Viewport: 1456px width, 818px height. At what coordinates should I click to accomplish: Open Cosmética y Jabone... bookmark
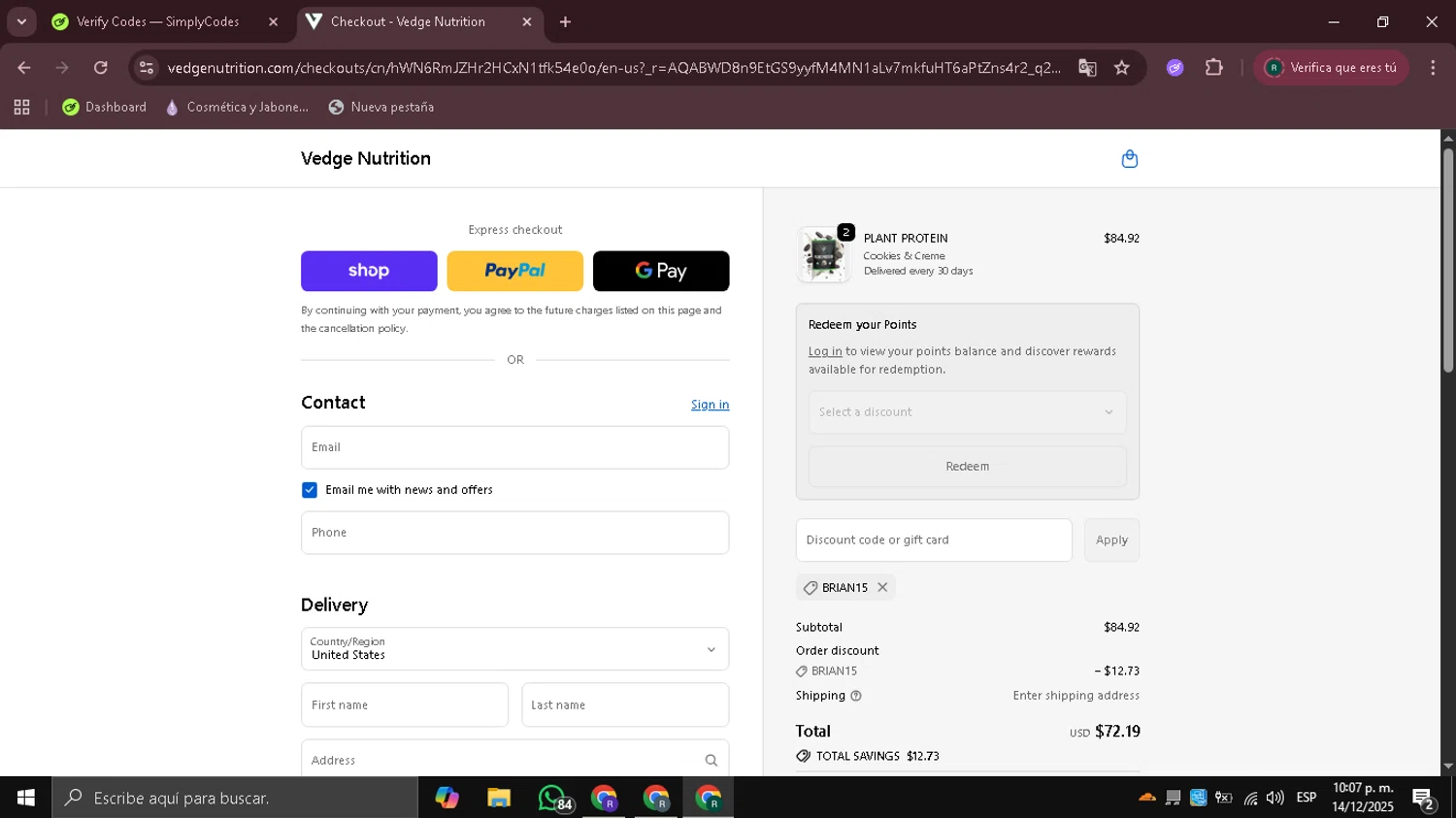tap(237, 108)
